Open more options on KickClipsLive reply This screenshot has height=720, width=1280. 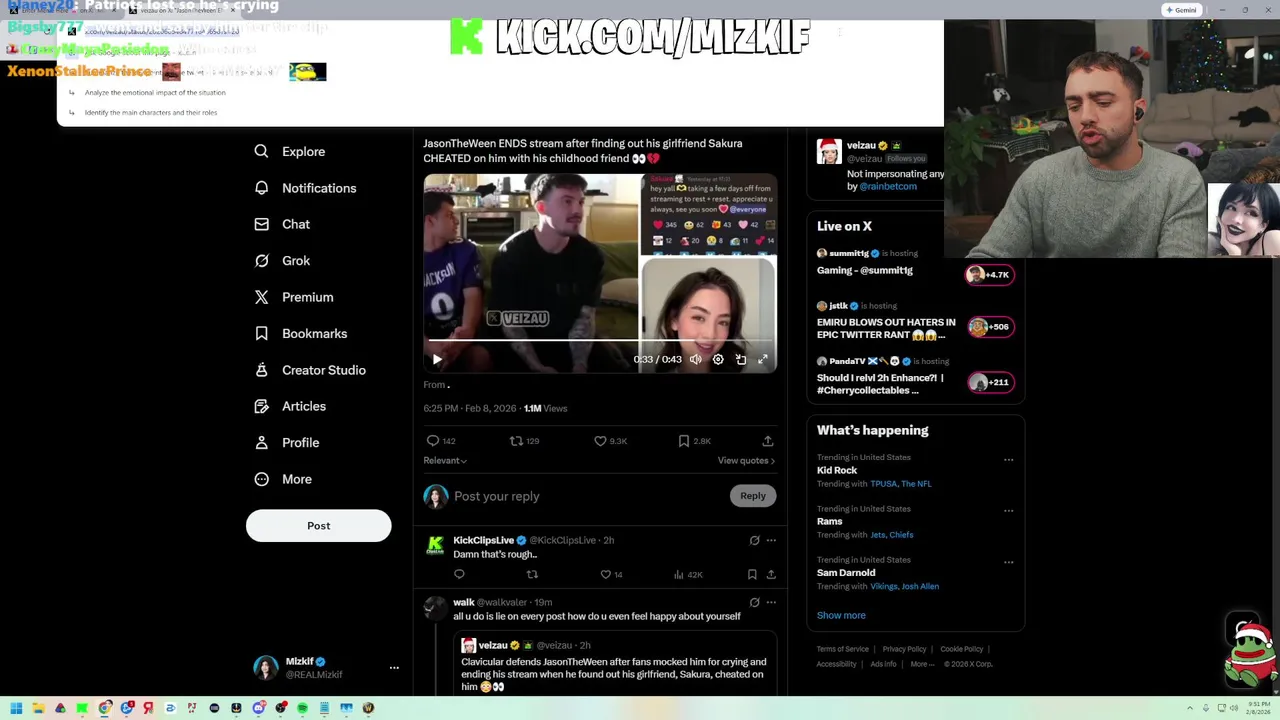(x=771, y=540)
